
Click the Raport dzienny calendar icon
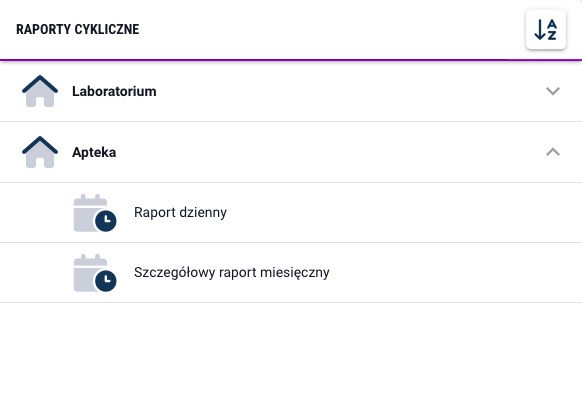[x=95, y=213]
